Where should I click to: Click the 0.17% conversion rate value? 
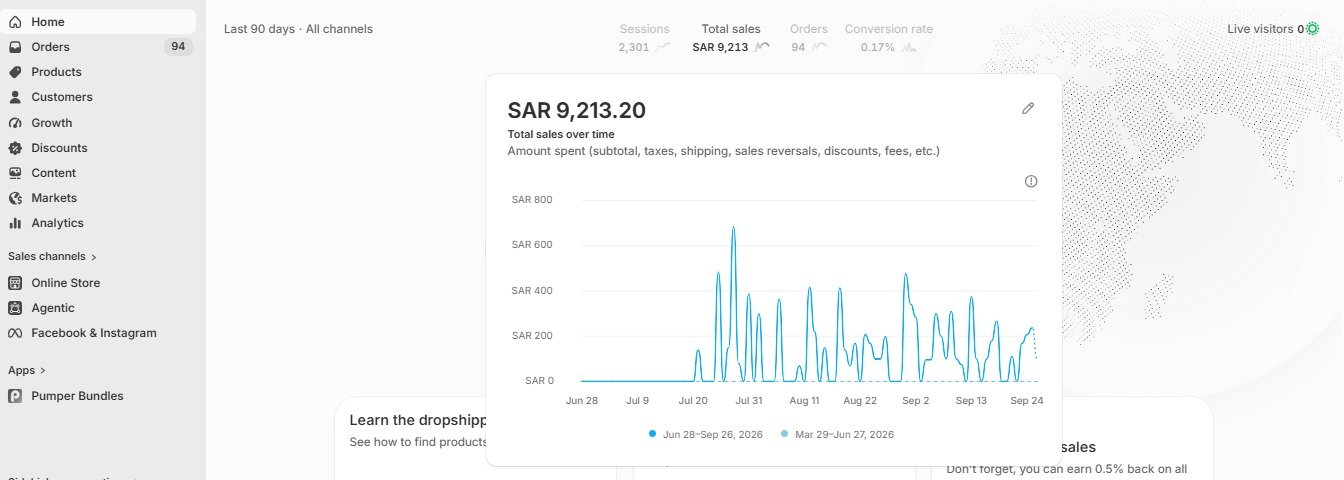tap(878, 47)
